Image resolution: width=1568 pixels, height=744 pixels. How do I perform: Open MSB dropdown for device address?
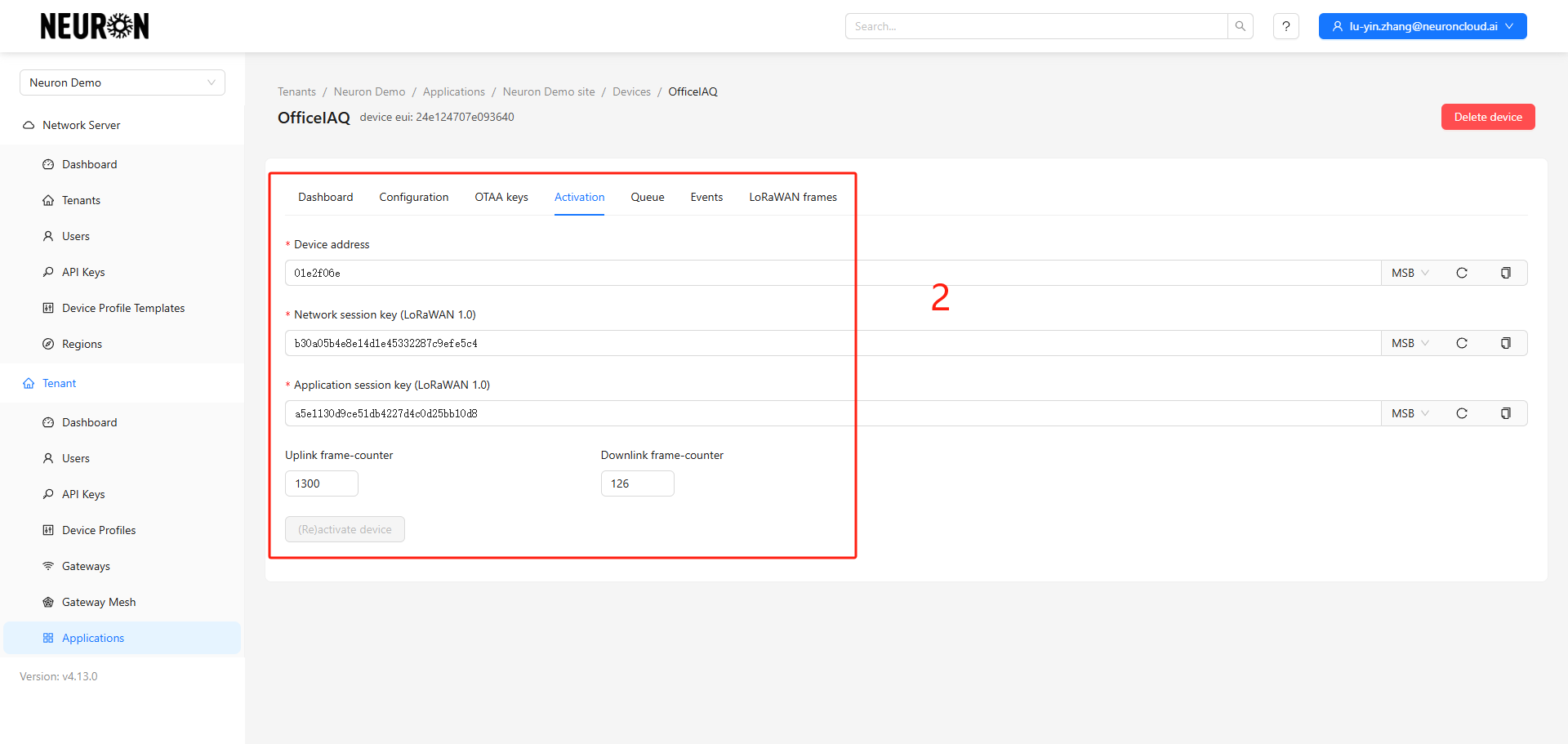(x=1410, y=273)
